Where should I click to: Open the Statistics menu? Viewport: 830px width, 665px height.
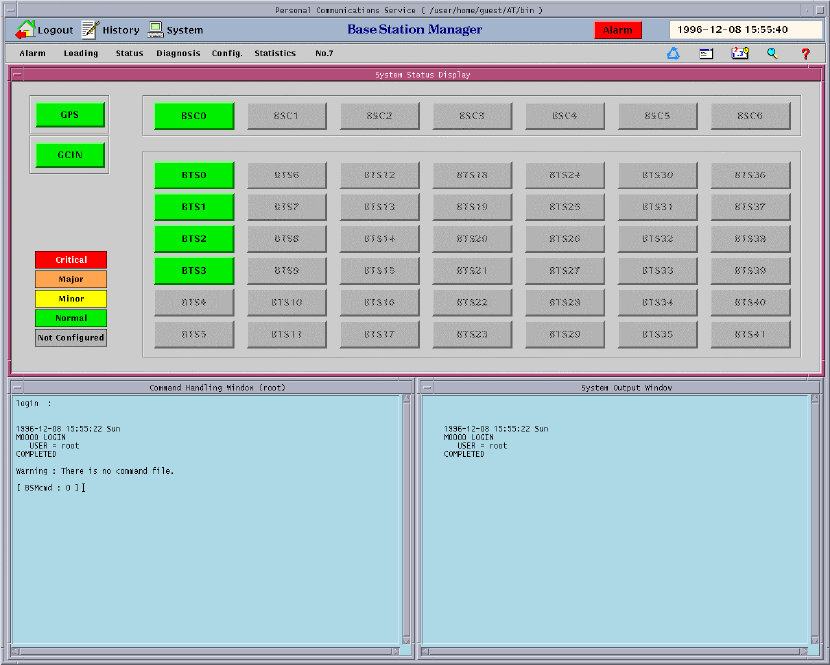(x=275, y=53)
